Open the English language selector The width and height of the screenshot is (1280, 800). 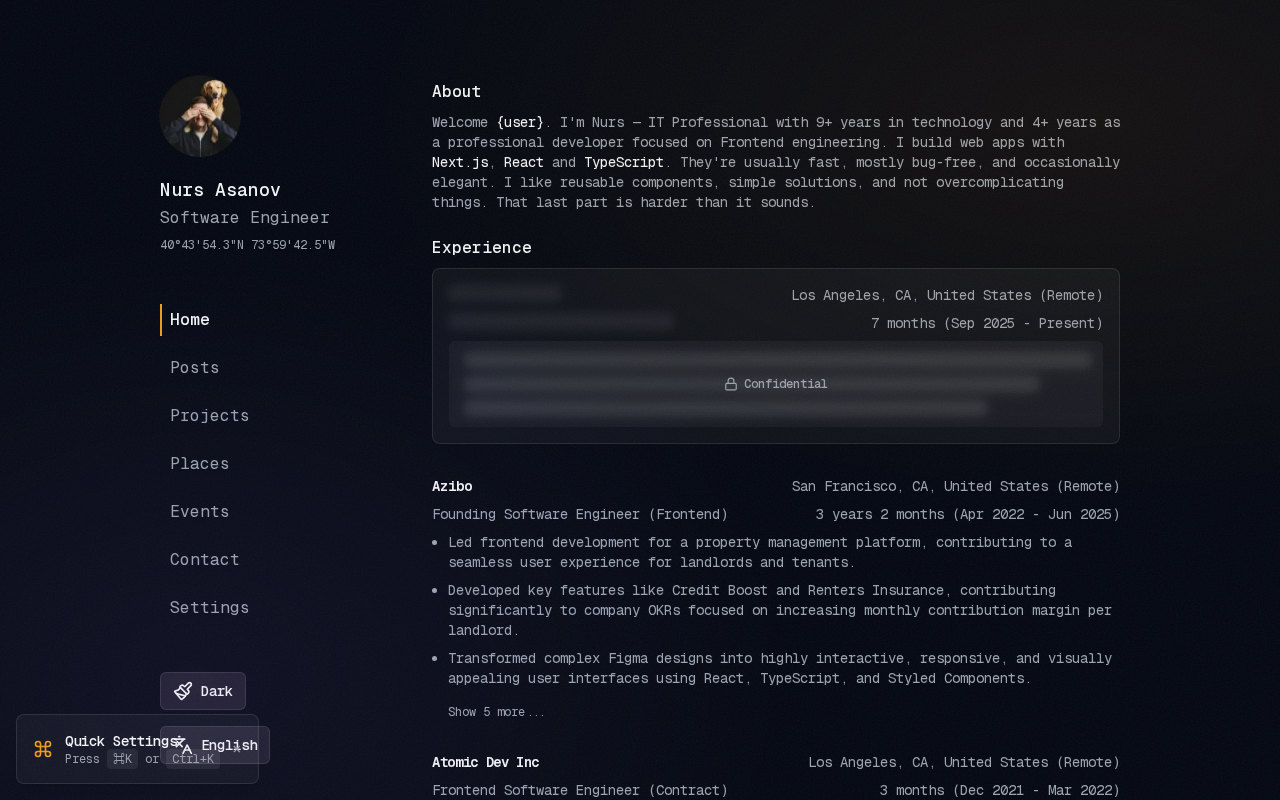[x=215, y=745]
